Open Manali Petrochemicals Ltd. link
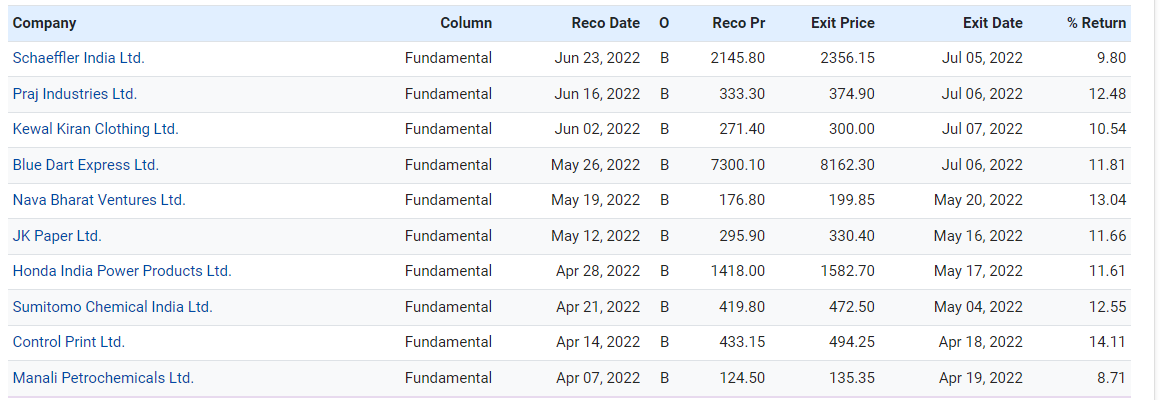Viewport: 1162px width, 400px height. pos(103,378)
